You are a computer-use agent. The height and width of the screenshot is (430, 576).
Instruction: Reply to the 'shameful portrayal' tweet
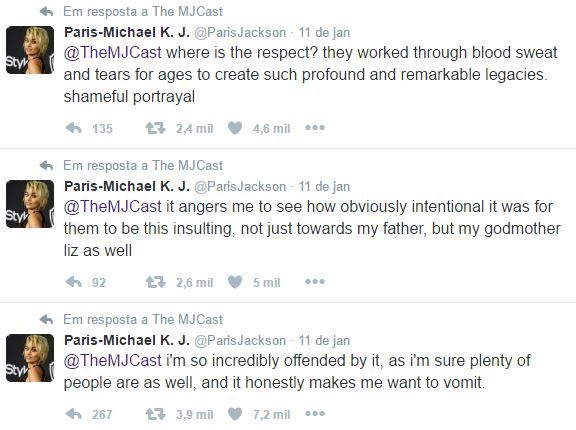(x=73, y=128)
